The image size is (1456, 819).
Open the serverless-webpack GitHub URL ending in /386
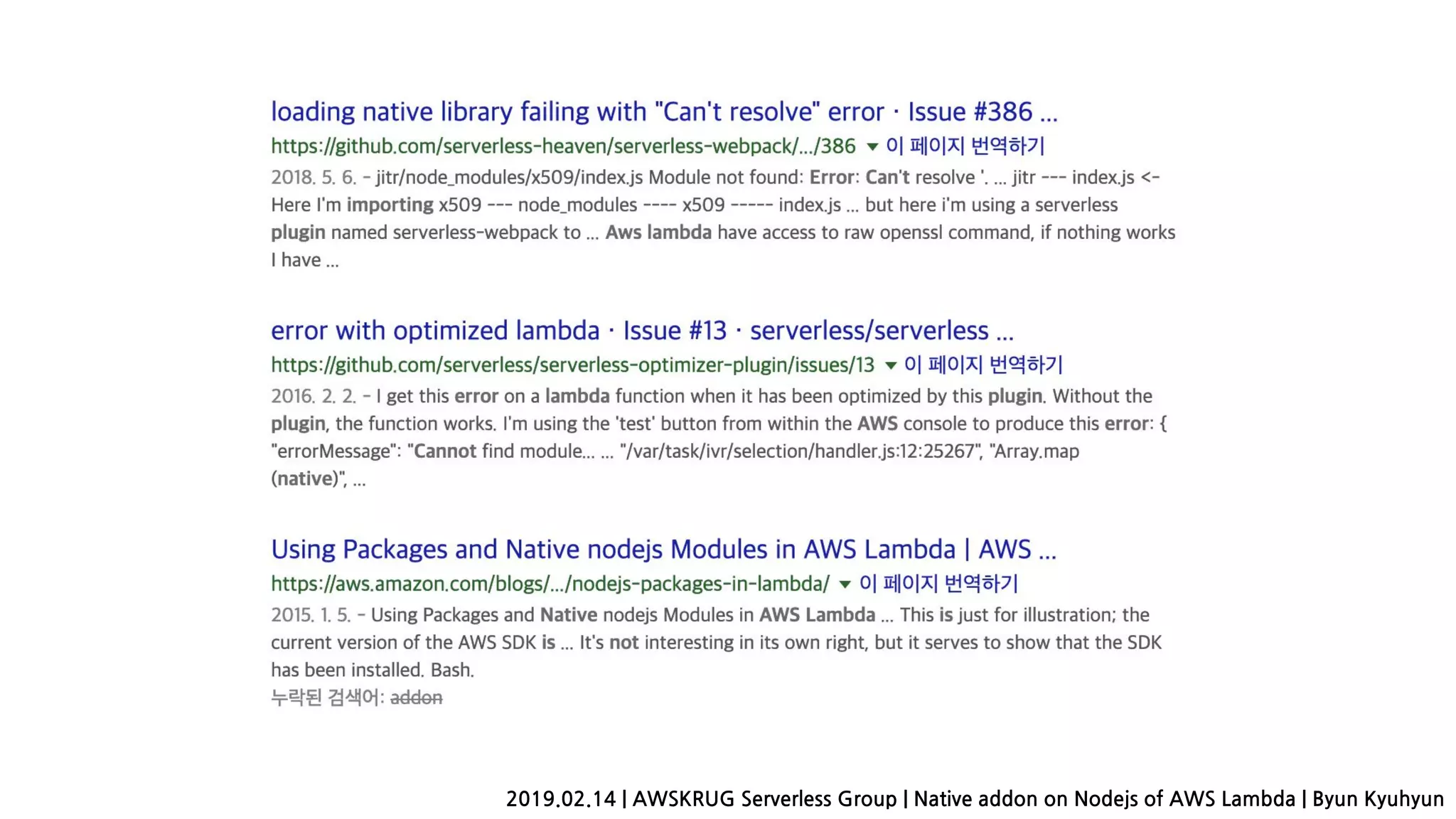[x=563, y=146]
